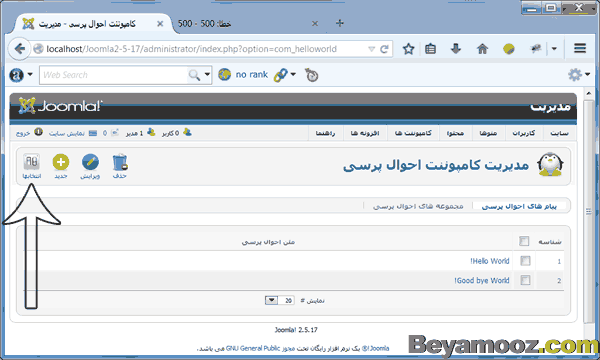Open a new browser tab with plus
Screen dimensions: 600x360
(339, 24)
